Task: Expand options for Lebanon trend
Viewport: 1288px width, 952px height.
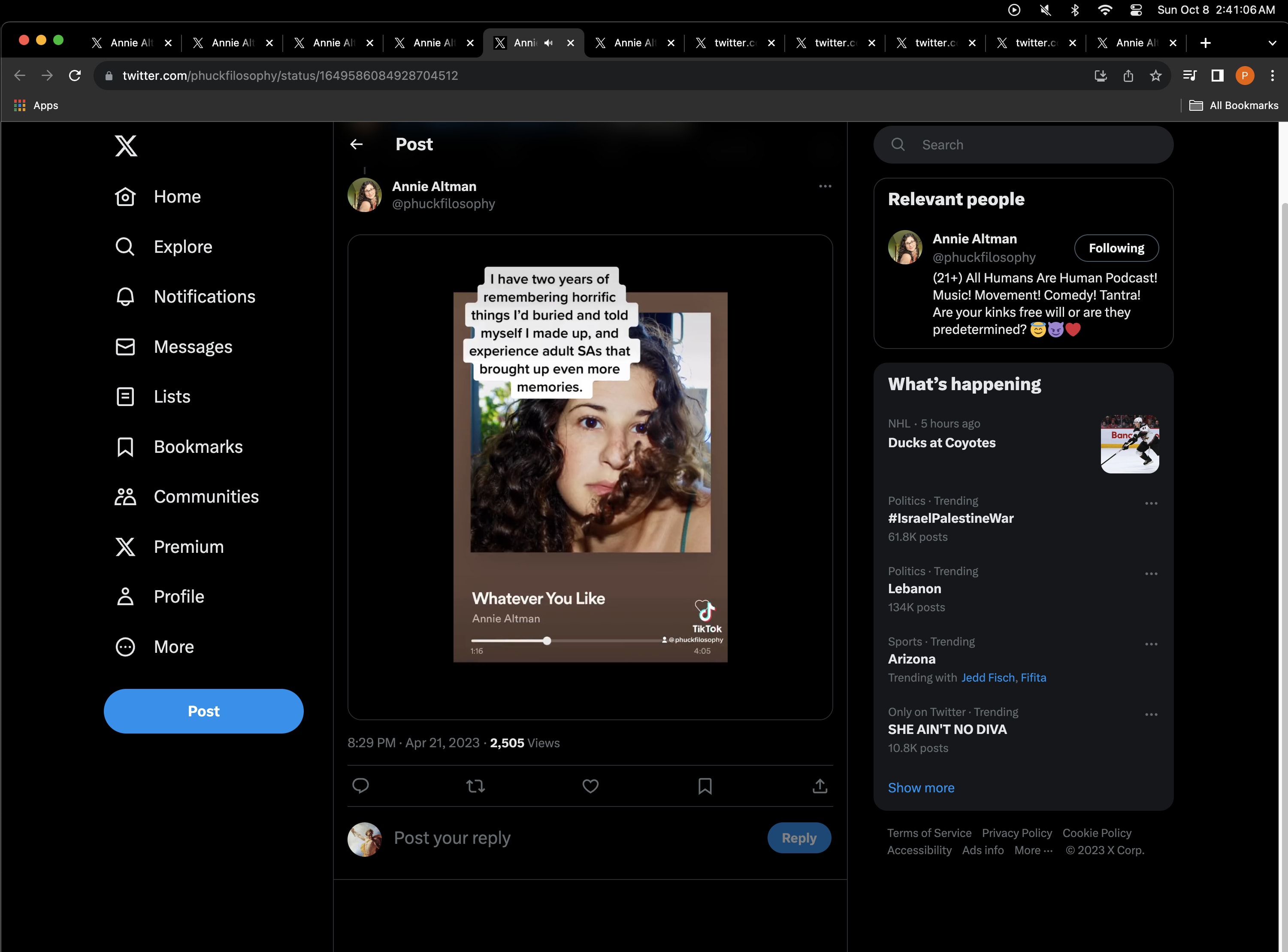Action: tap(1151, 574)
